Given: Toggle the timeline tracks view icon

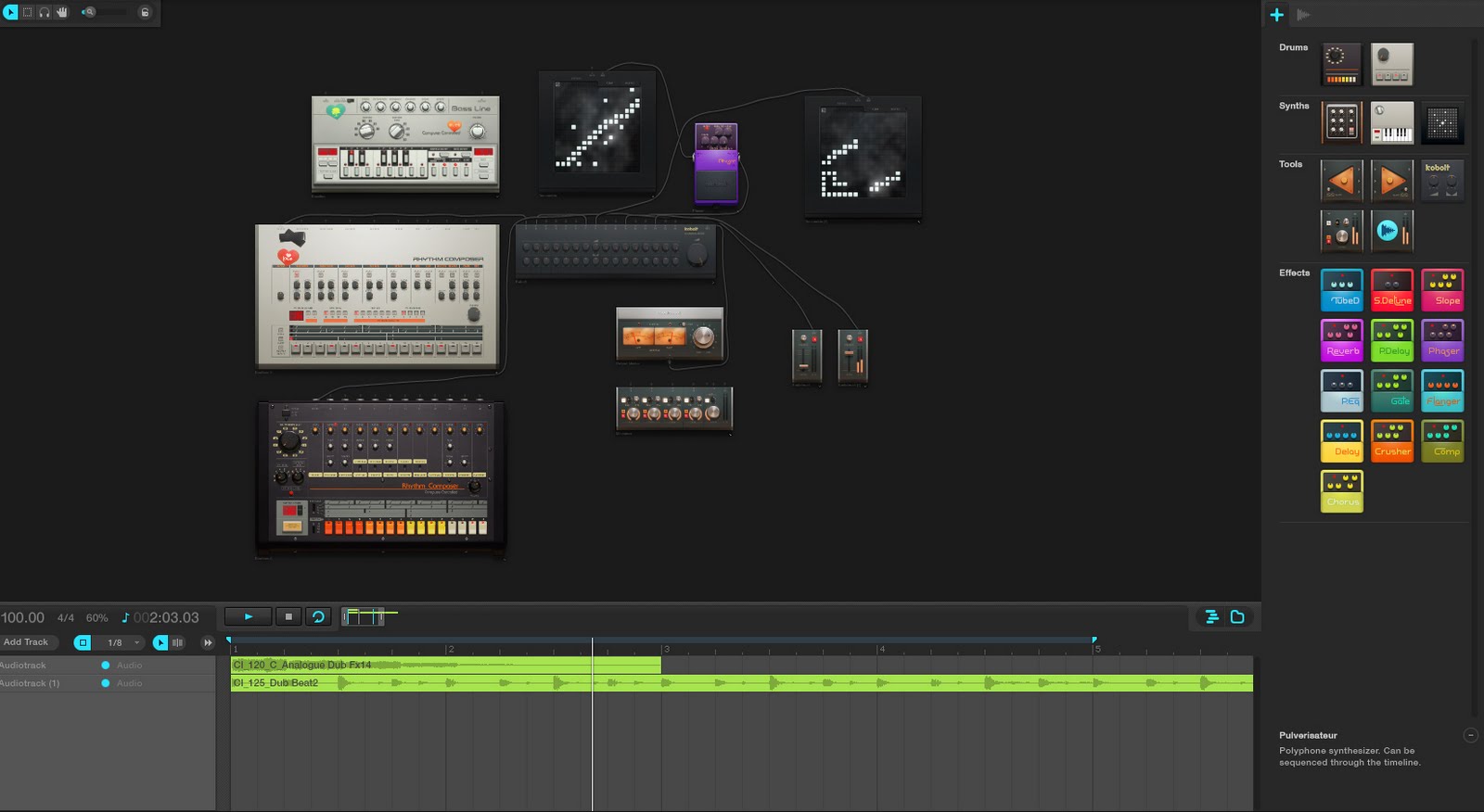Looking at the screenshot, I should click(1211, 616).
